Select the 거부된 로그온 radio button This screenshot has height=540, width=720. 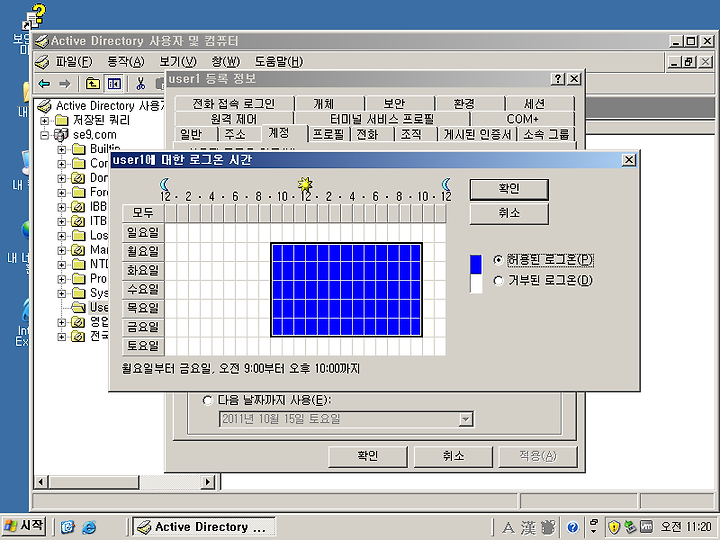point(498,280)
